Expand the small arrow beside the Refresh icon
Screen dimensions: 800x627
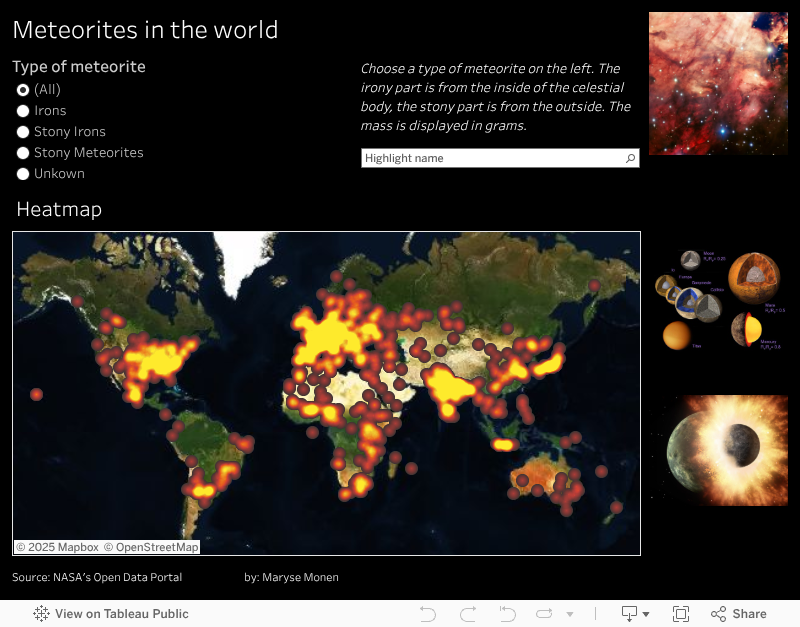pos(570,614)
